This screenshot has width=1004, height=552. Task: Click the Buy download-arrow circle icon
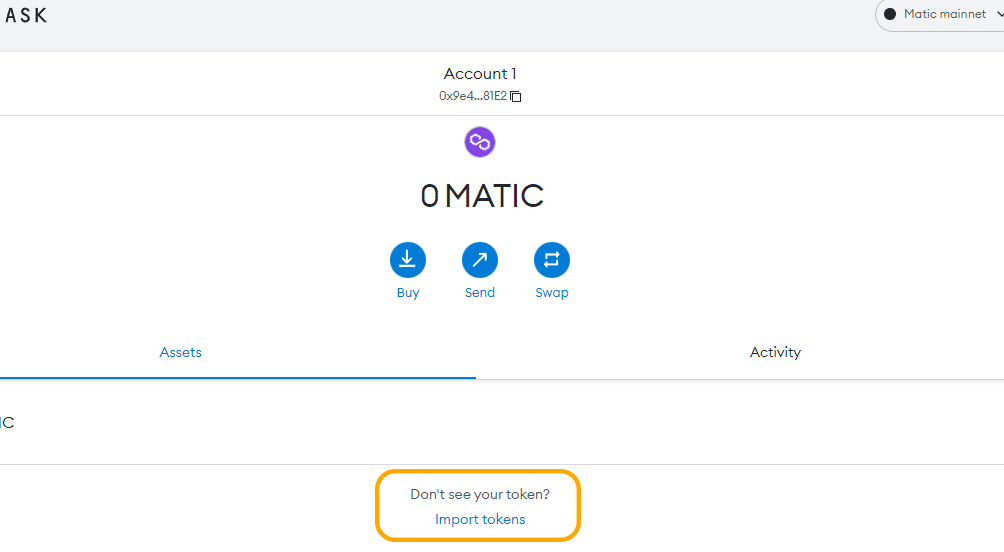tap(408, 260)
